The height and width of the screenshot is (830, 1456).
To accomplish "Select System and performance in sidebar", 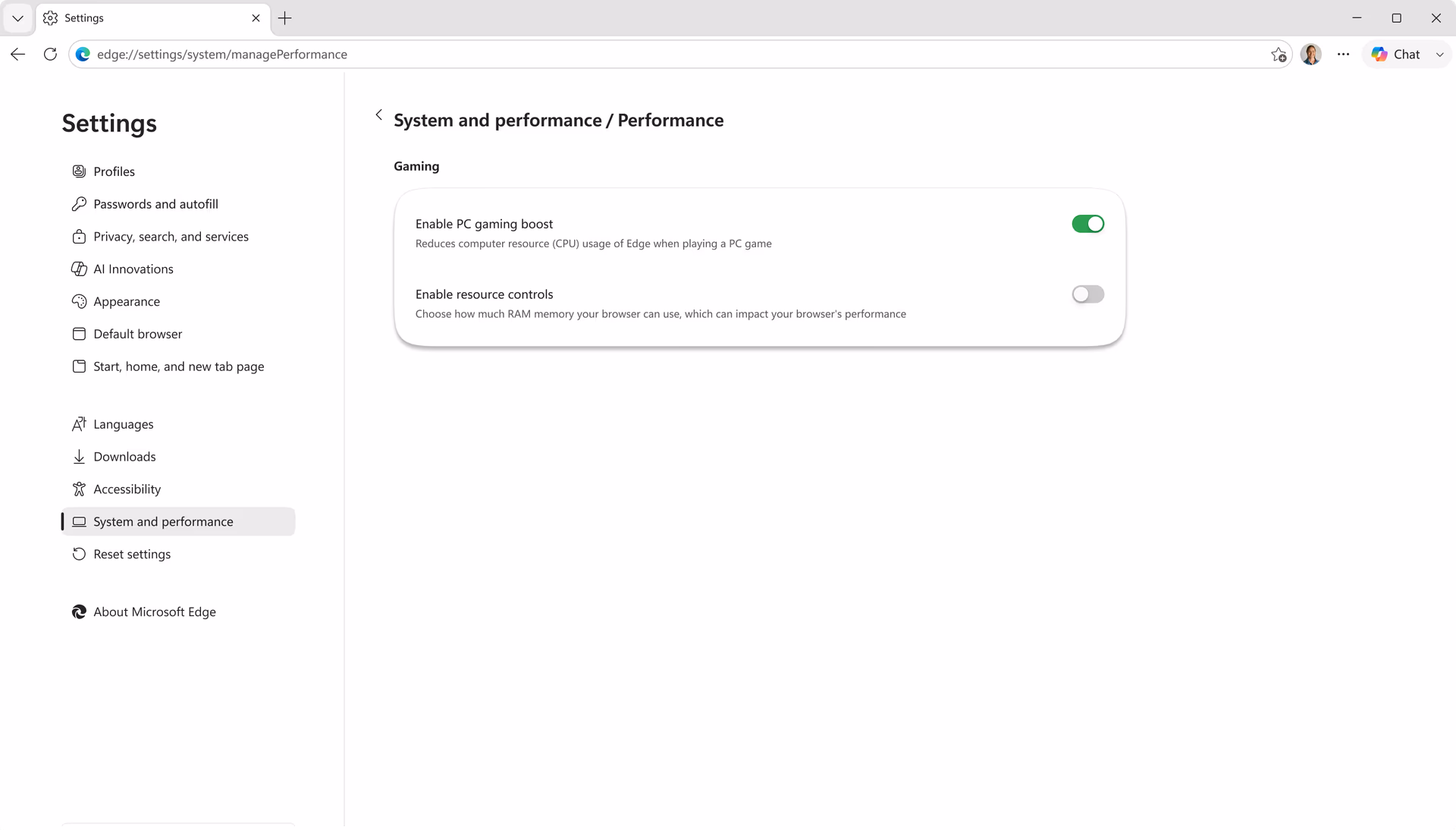I will coord(178,522).
